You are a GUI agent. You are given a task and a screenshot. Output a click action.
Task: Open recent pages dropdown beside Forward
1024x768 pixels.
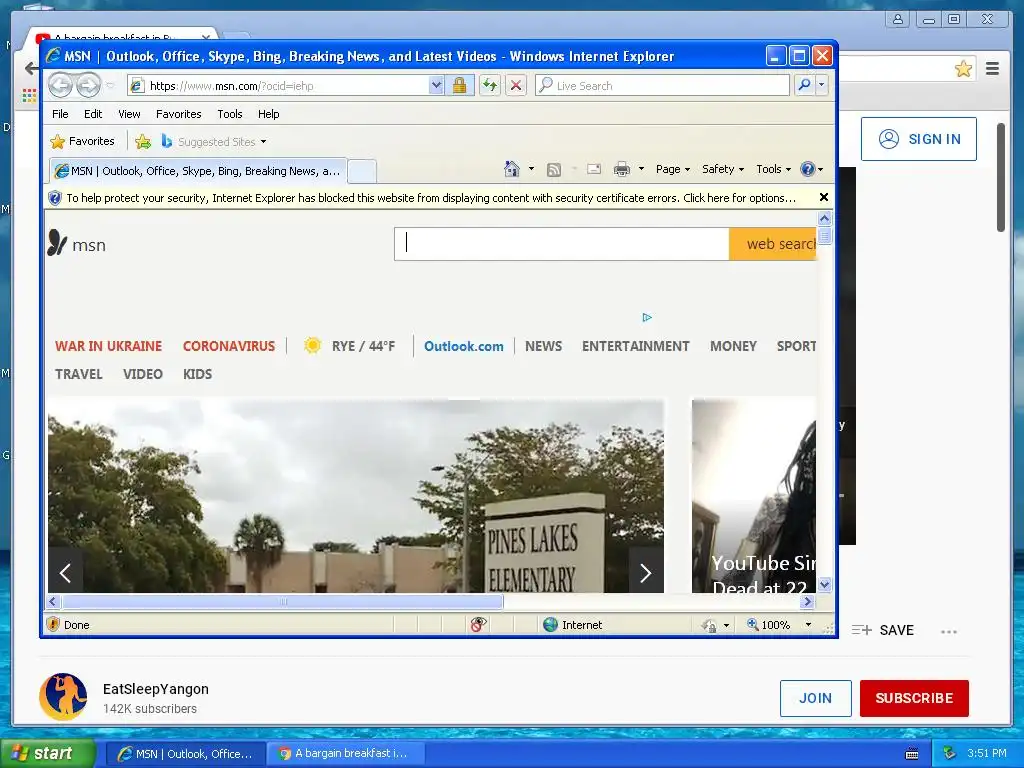tap(110, 86)
